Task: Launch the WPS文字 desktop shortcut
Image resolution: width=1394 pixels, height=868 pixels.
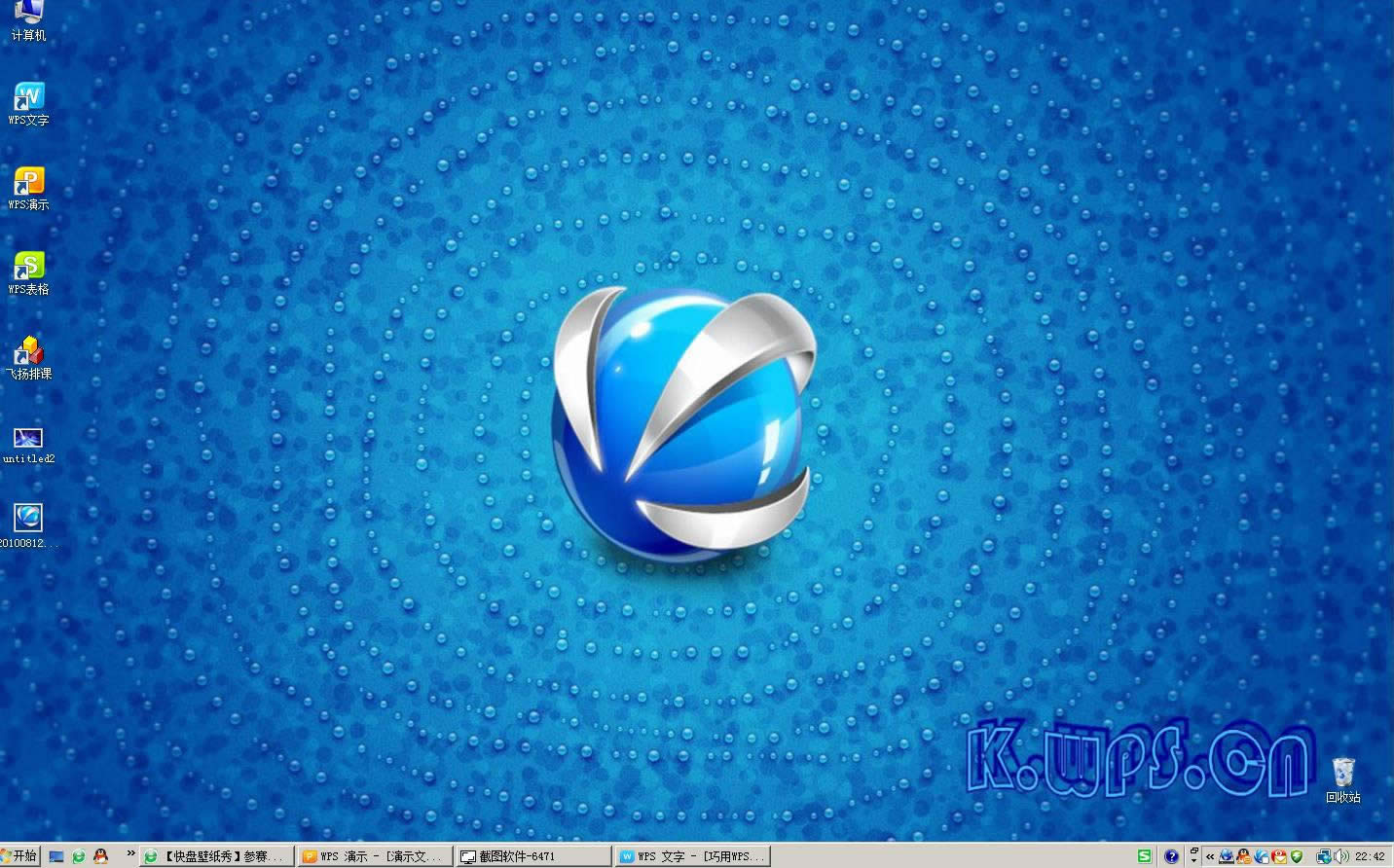Action: coord(28,104)
